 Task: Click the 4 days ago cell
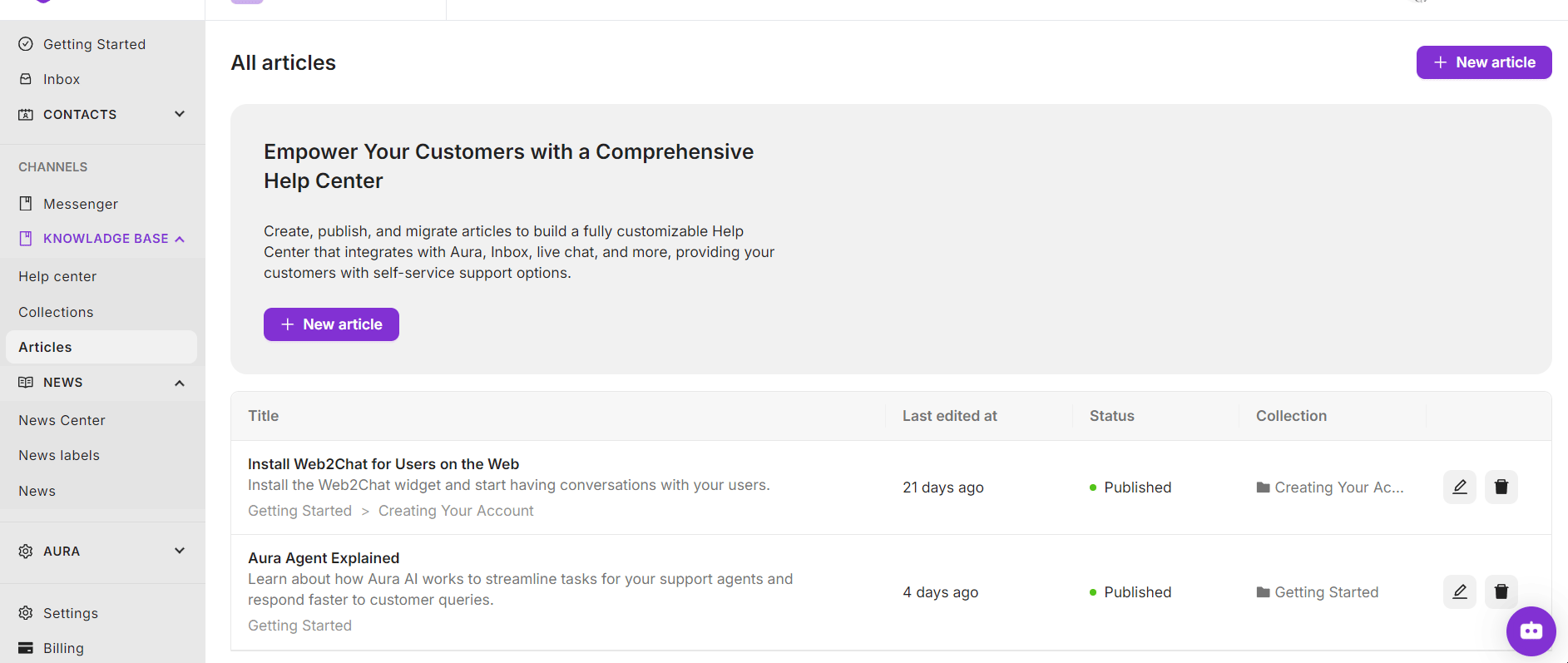pyautogui.click(x=941, y=592)
